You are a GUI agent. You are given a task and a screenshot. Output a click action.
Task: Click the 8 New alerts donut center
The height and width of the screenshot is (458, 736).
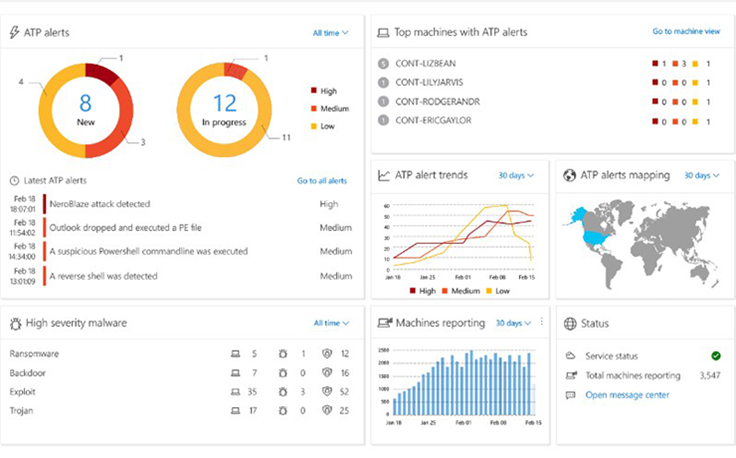click(x=85, y=110)
